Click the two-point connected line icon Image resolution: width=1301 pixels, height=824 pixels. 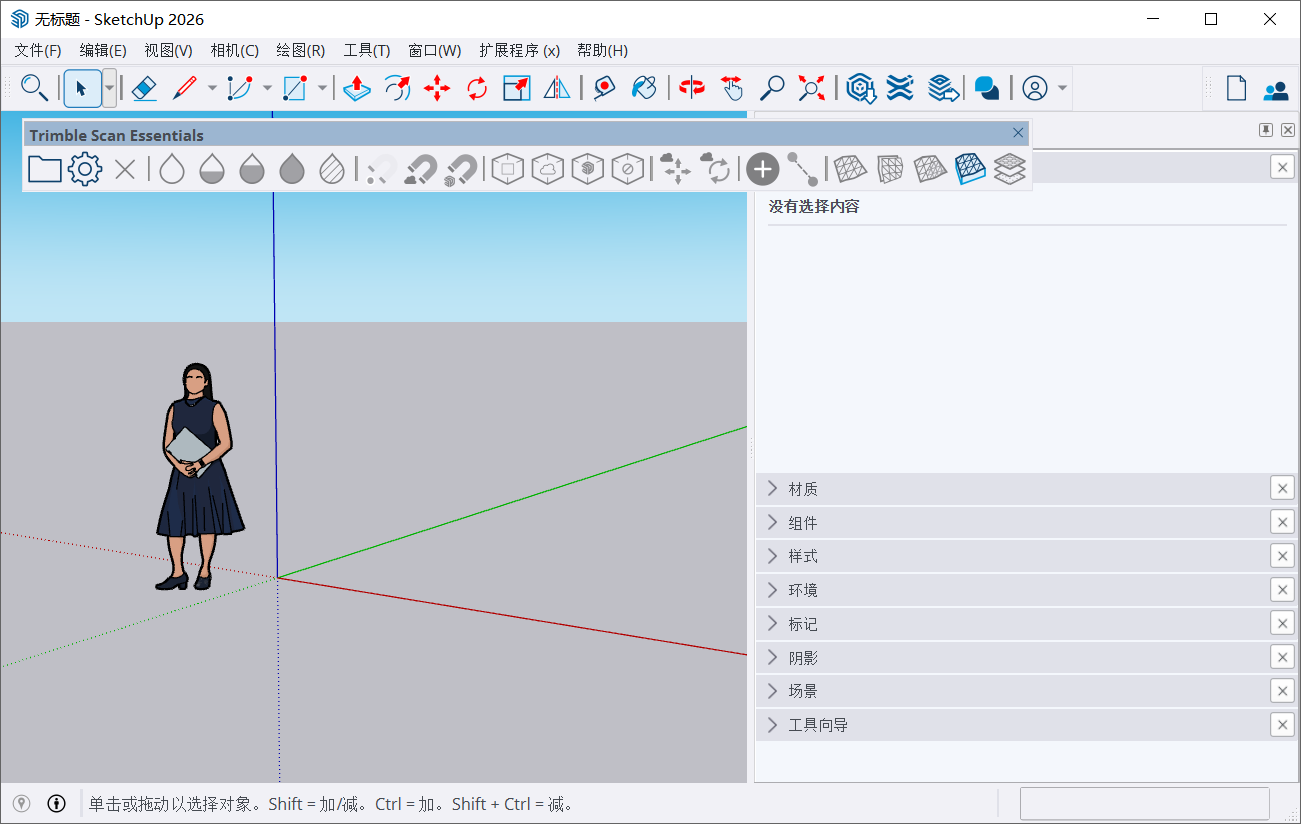pos(803,169)
